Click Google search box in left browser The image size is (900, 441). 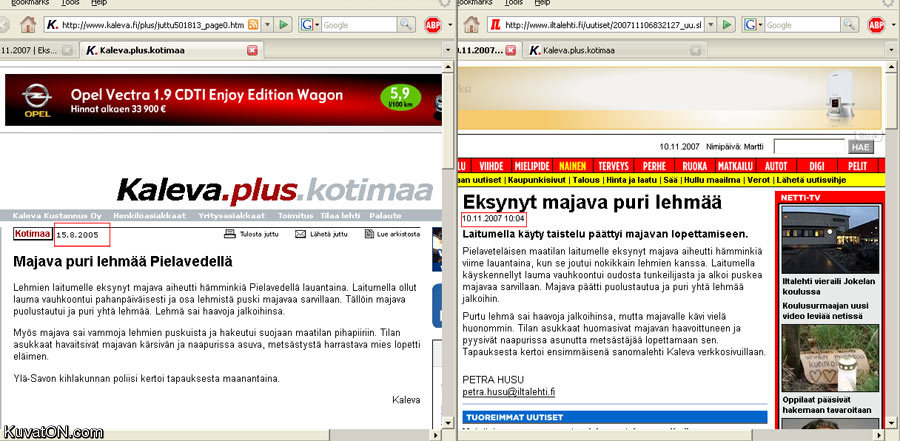(x=358, y=25)
